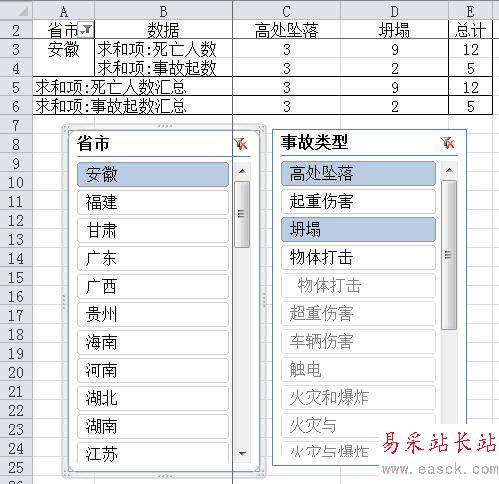This screenshot has height=484, width=499.
Task: Click value 12 in cell E3
Action: click(470, 49)
